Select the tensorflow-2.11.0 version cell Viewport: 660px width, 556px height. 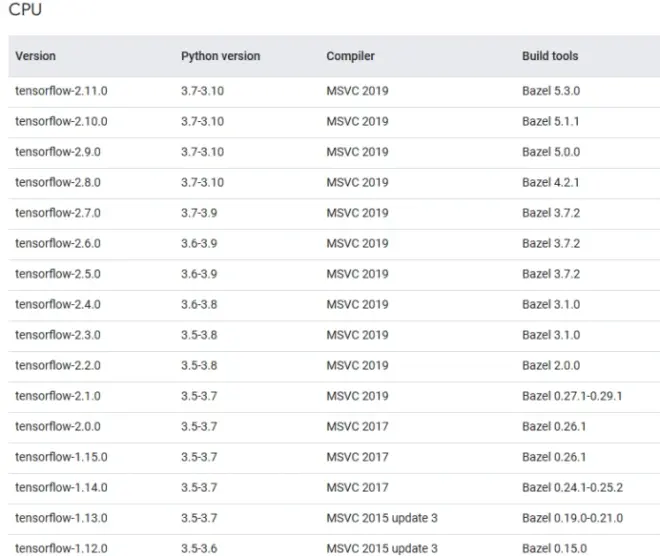(61, 91)
